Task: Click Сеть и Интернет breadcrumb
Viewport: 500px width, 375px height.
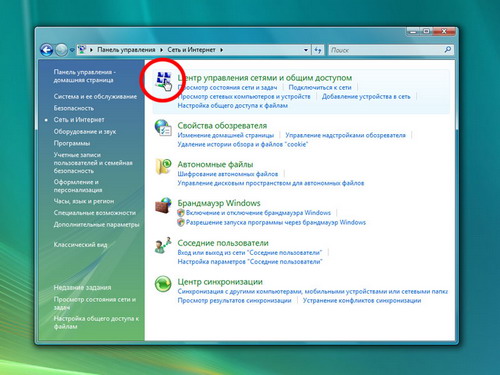Action: coord(191,50)
